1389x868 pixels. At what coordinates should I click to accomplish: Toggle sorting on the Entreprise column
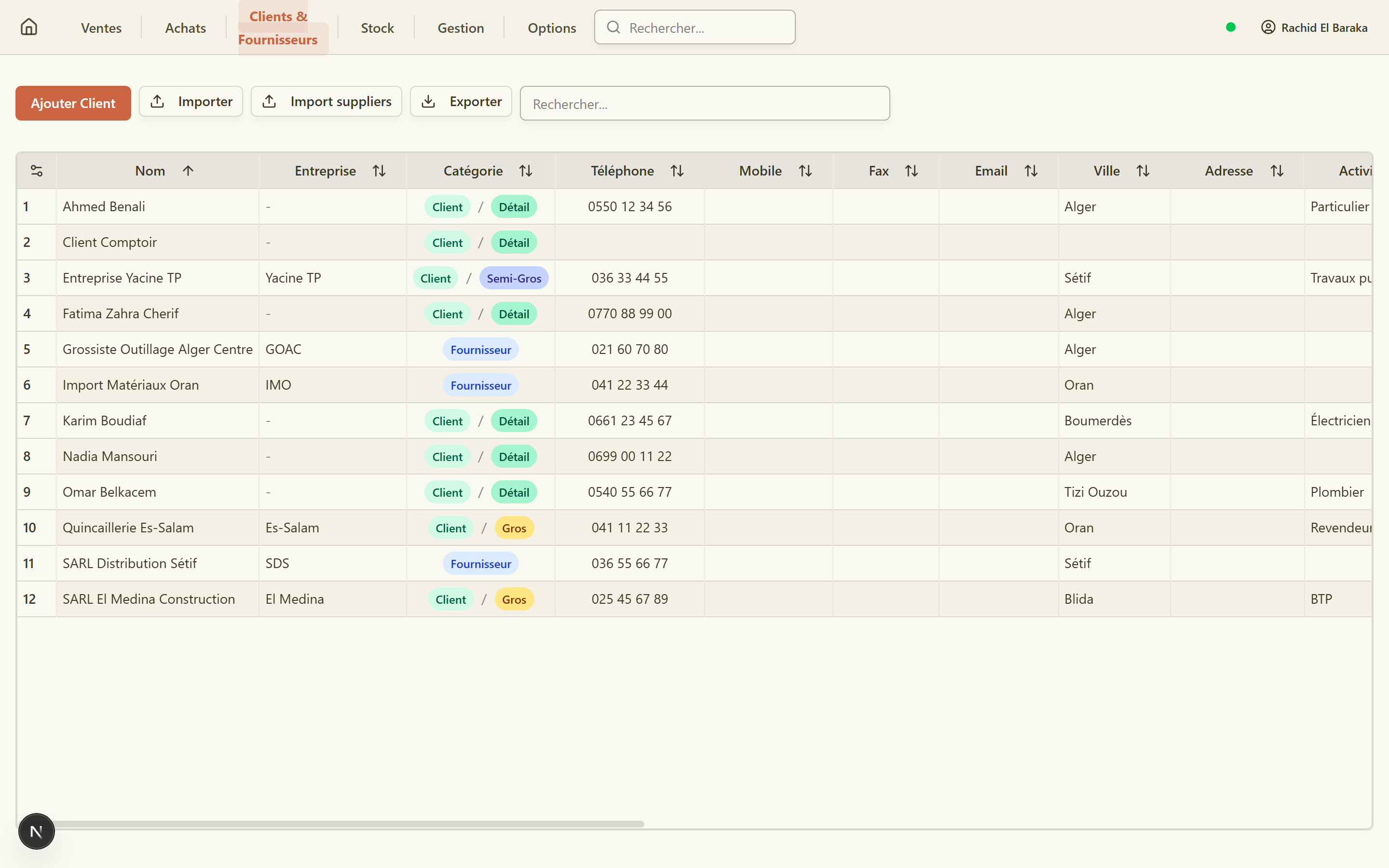pyautogui.click(x=379, y=171)
